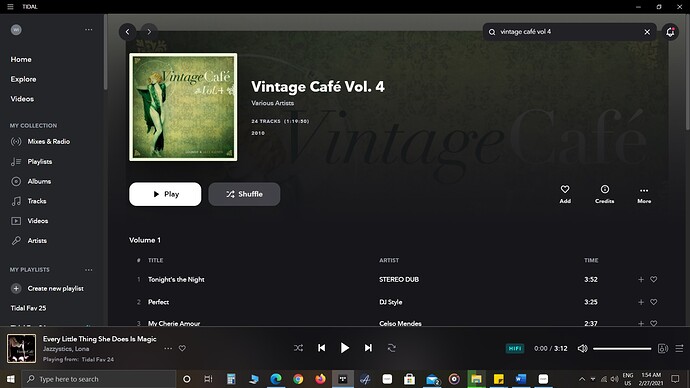Open the play queue
Viewport: 690px width, 388px height.
tap(679, 348)
